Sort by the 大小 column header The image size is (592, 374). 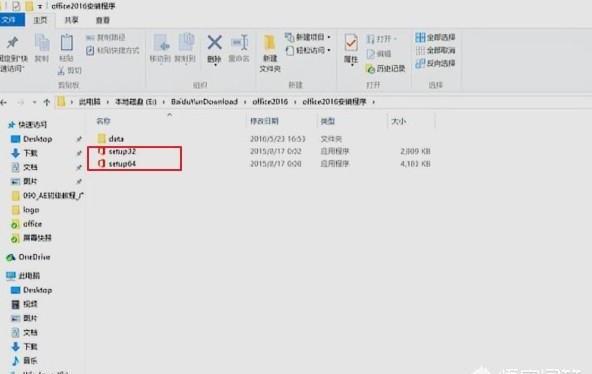(399, 121)
